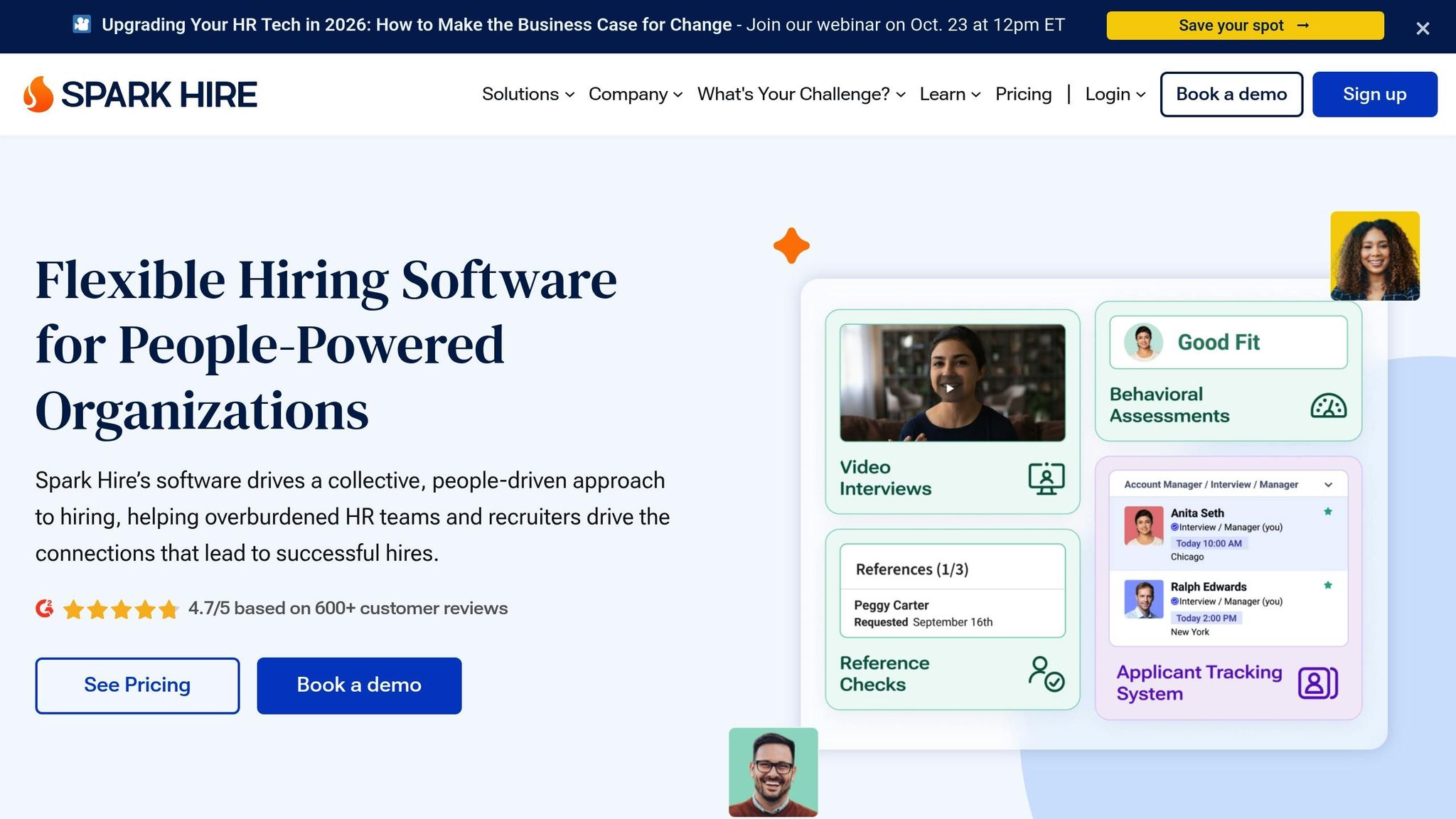Image resolution: width=1456 pixels, height=819 pixels.
Task: Click the Sign up button
Action: pyautogui.click(x=1374, y=94)
